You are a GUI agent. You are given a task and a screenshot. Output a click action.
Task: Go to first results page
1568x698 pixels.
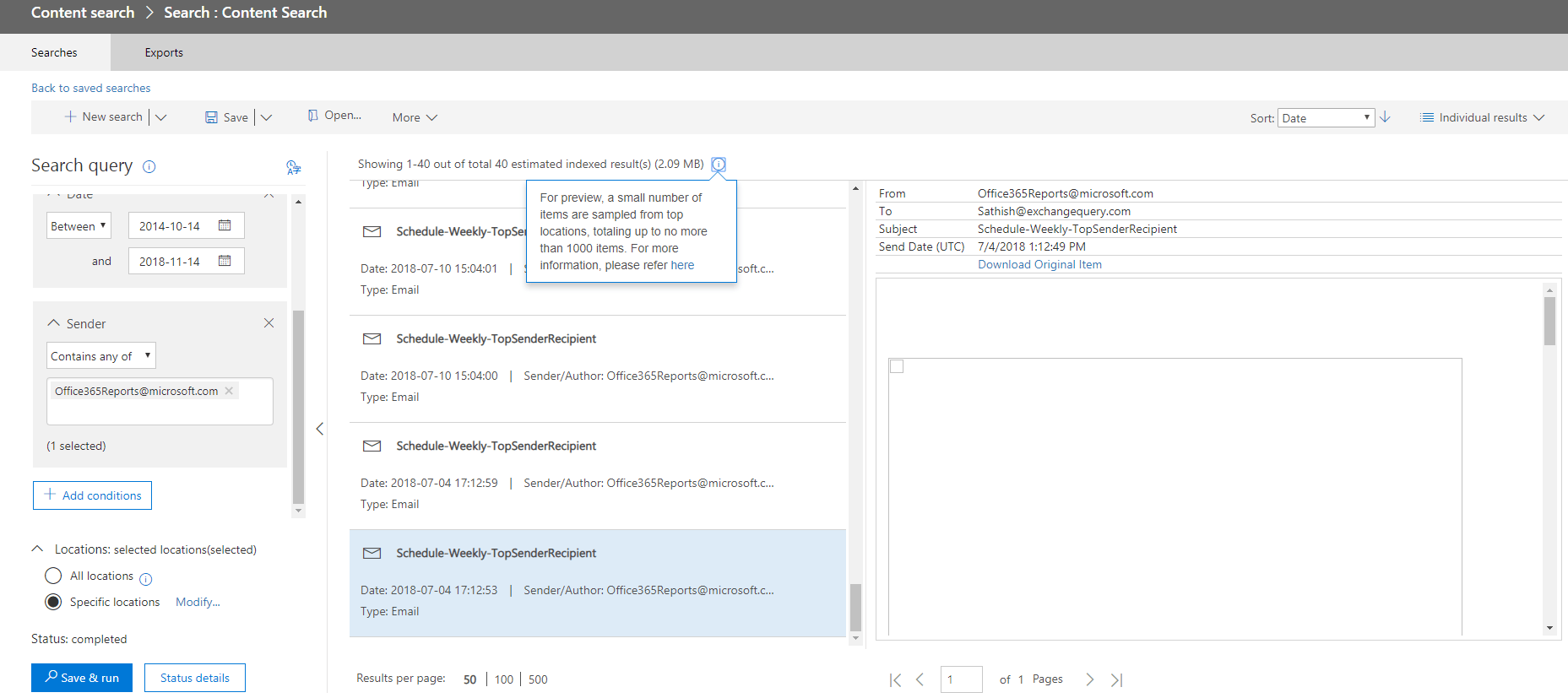click(895, 679)
